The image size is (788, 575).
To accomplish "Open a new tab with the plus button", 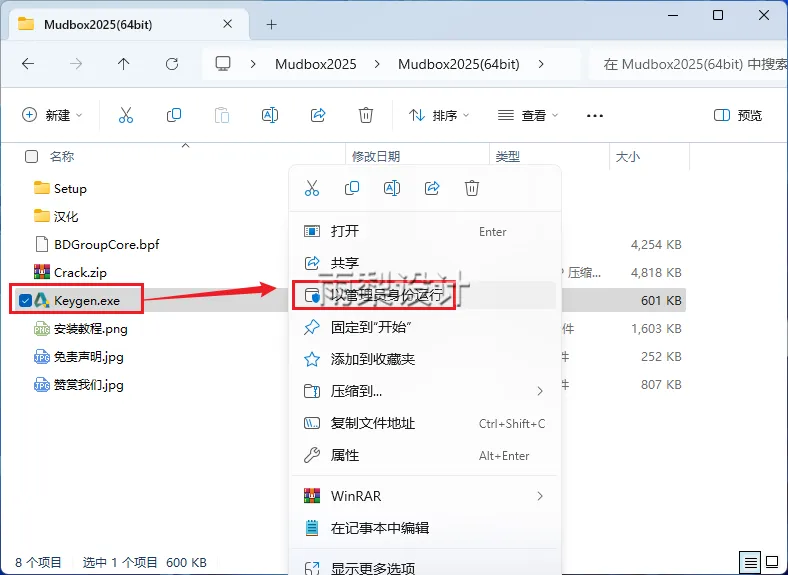I will (x=271, y=24).
